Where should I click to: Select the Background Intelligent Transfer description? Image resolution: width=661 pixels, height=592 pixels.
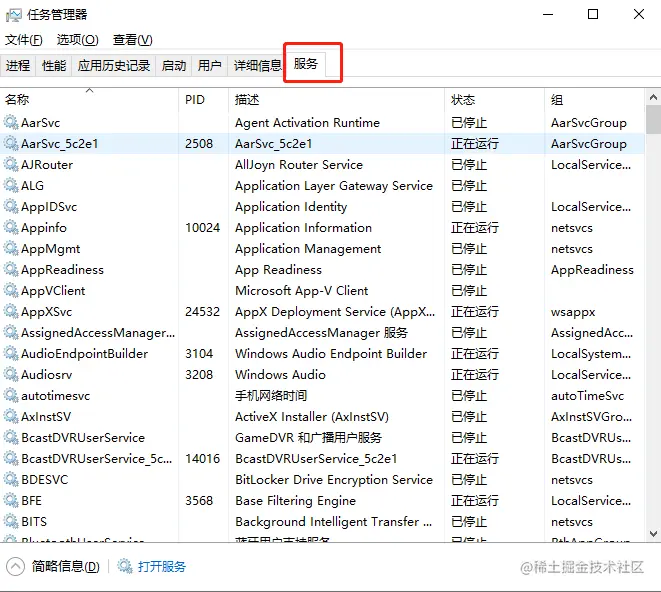point(333,522)
